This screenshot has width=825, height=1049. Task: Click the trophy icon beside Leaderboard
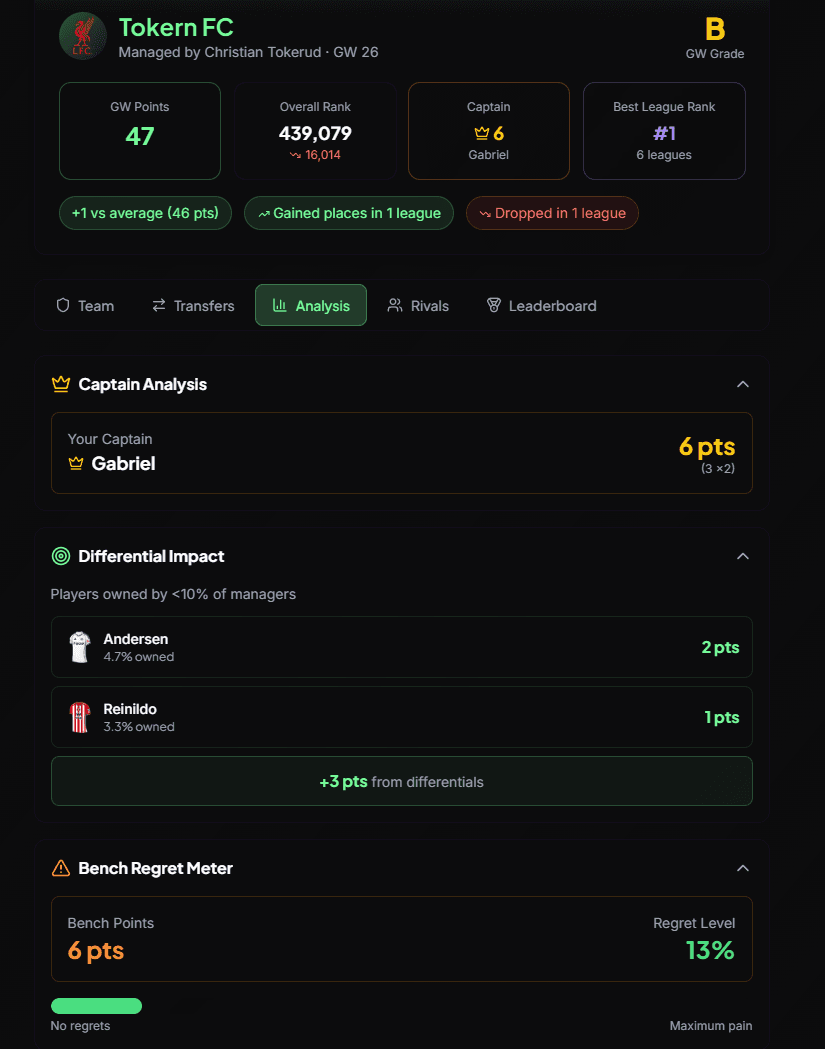pyautogui.click(x=493, y=305)
